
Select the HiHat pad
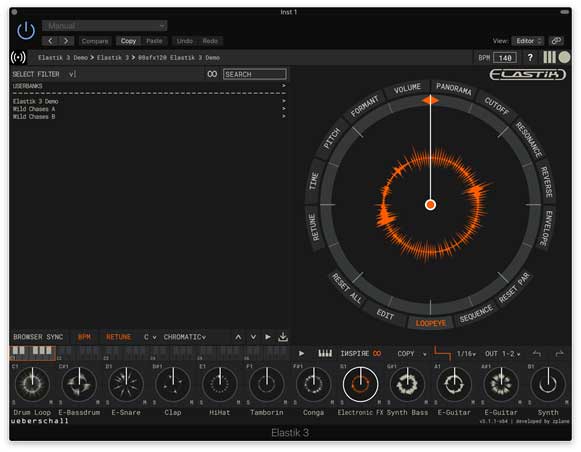[x=220, y=384]
